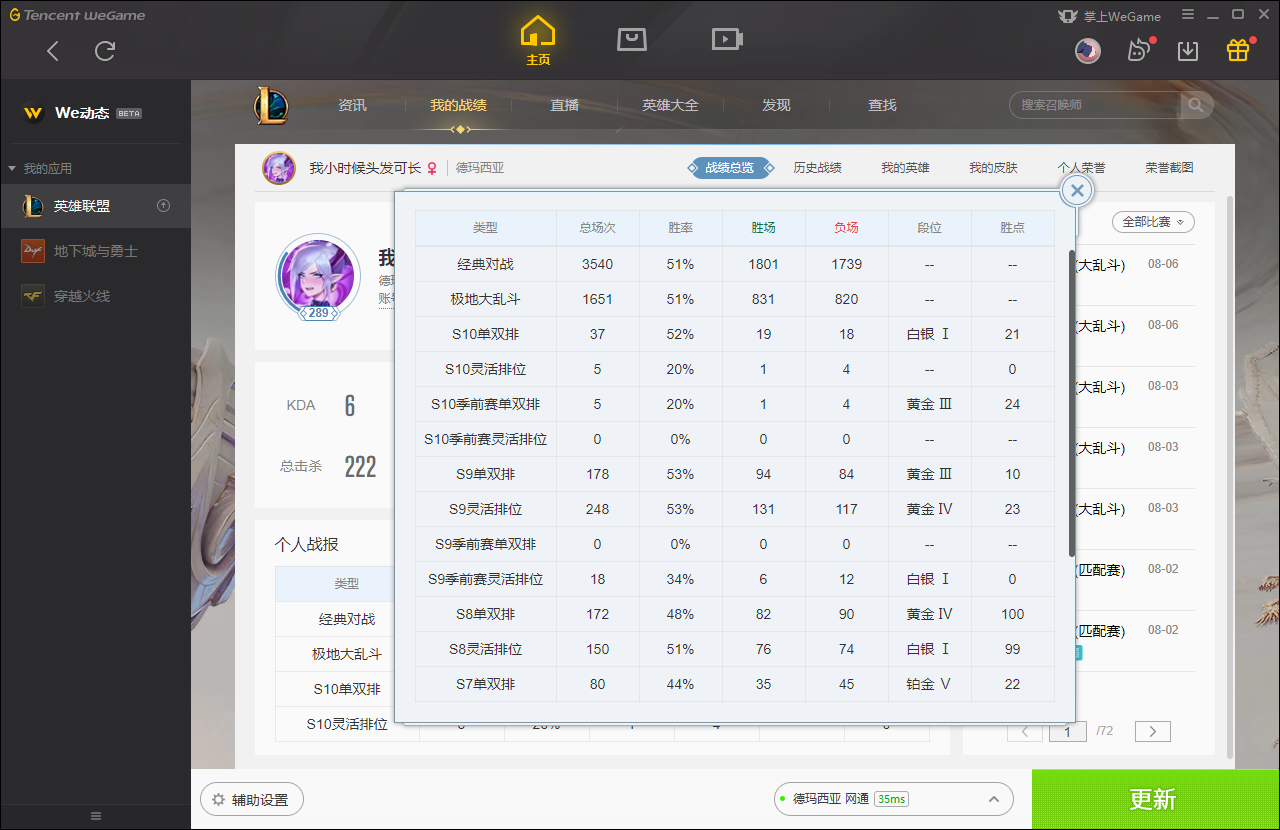Select 地下城与勇士 in the sidebar

coord(95,251)
